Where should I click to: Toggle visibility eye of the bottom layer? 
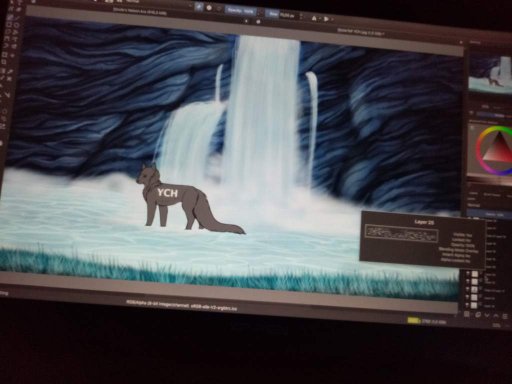pyautogui.click(x=467, y=305)
